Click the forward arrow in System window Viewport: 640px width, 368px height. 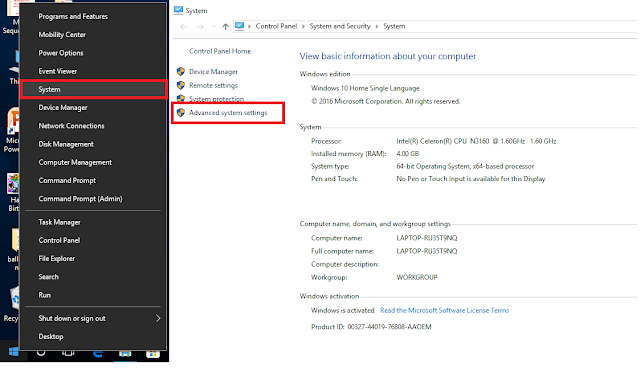(200, 27)
